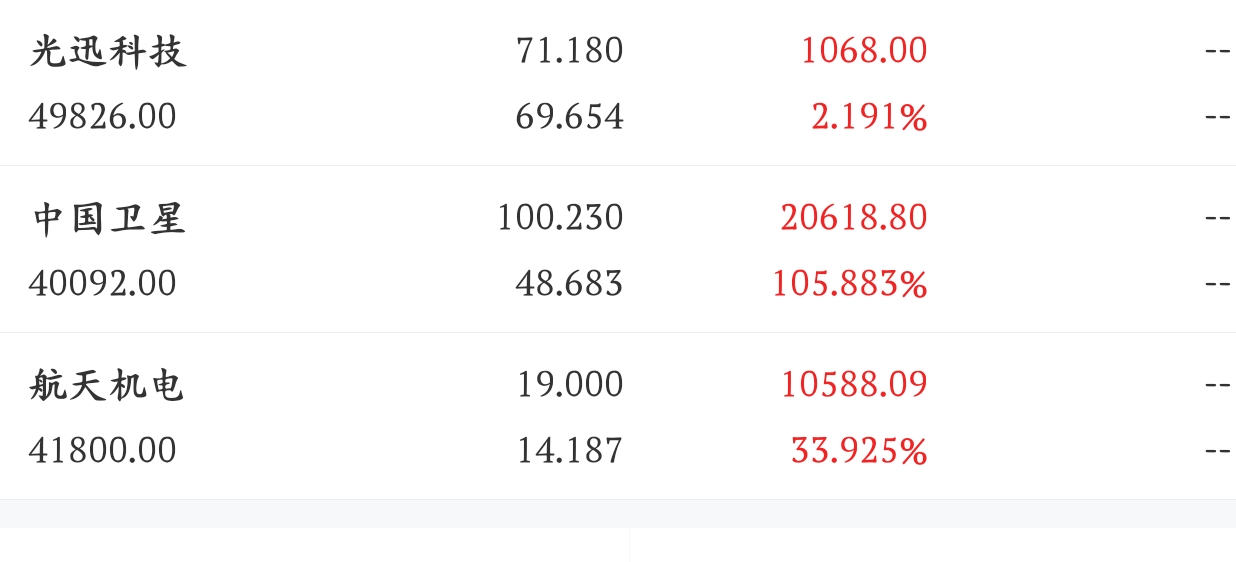Screen dimensions: 1236x562
Task: Select the 71.180 price value
Action: pyautogui.click(x=569, y=51)
